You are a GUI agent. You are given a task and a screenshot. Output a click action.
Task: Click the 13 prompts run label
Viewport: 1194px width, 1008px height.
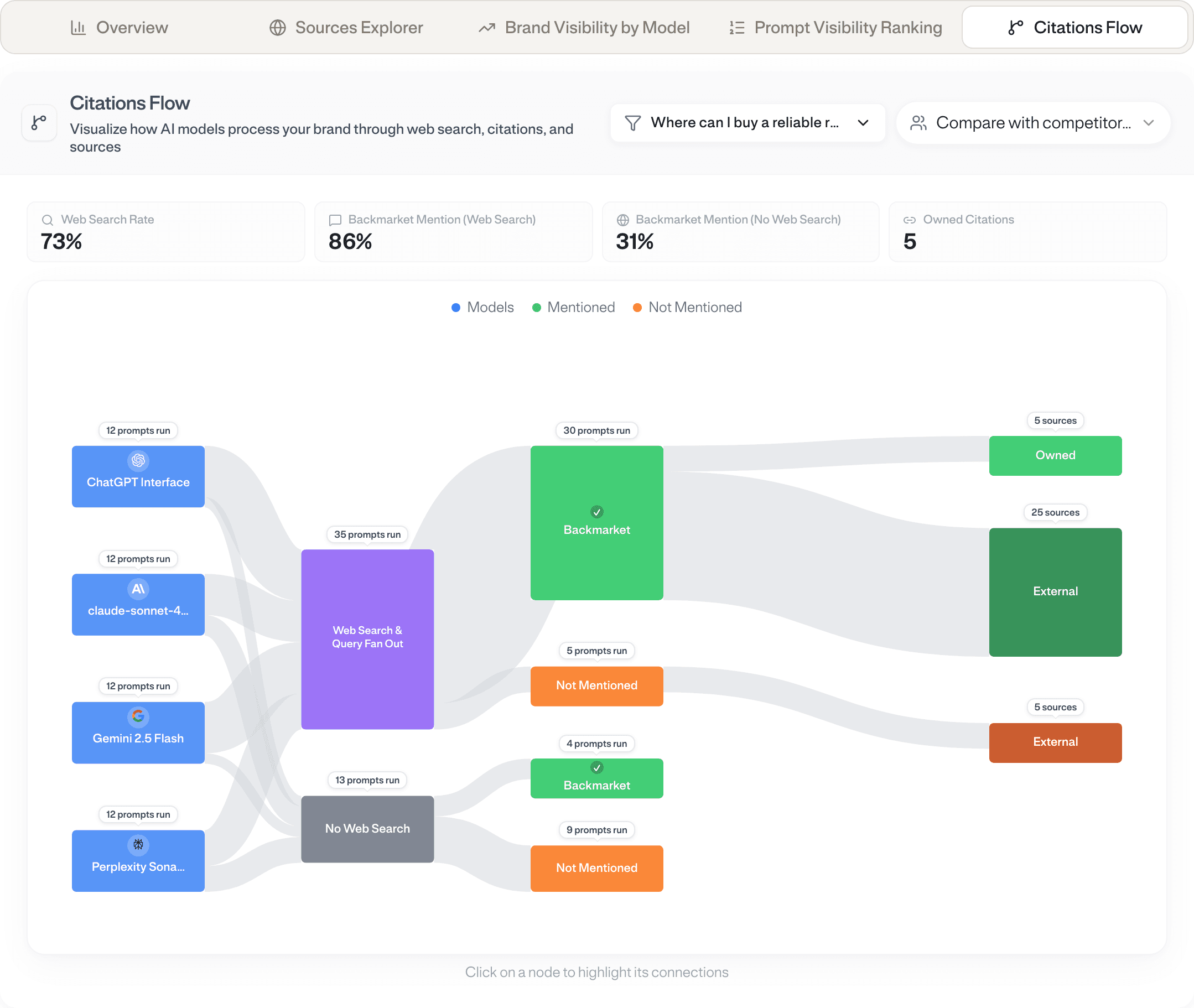tap(367, 781)
